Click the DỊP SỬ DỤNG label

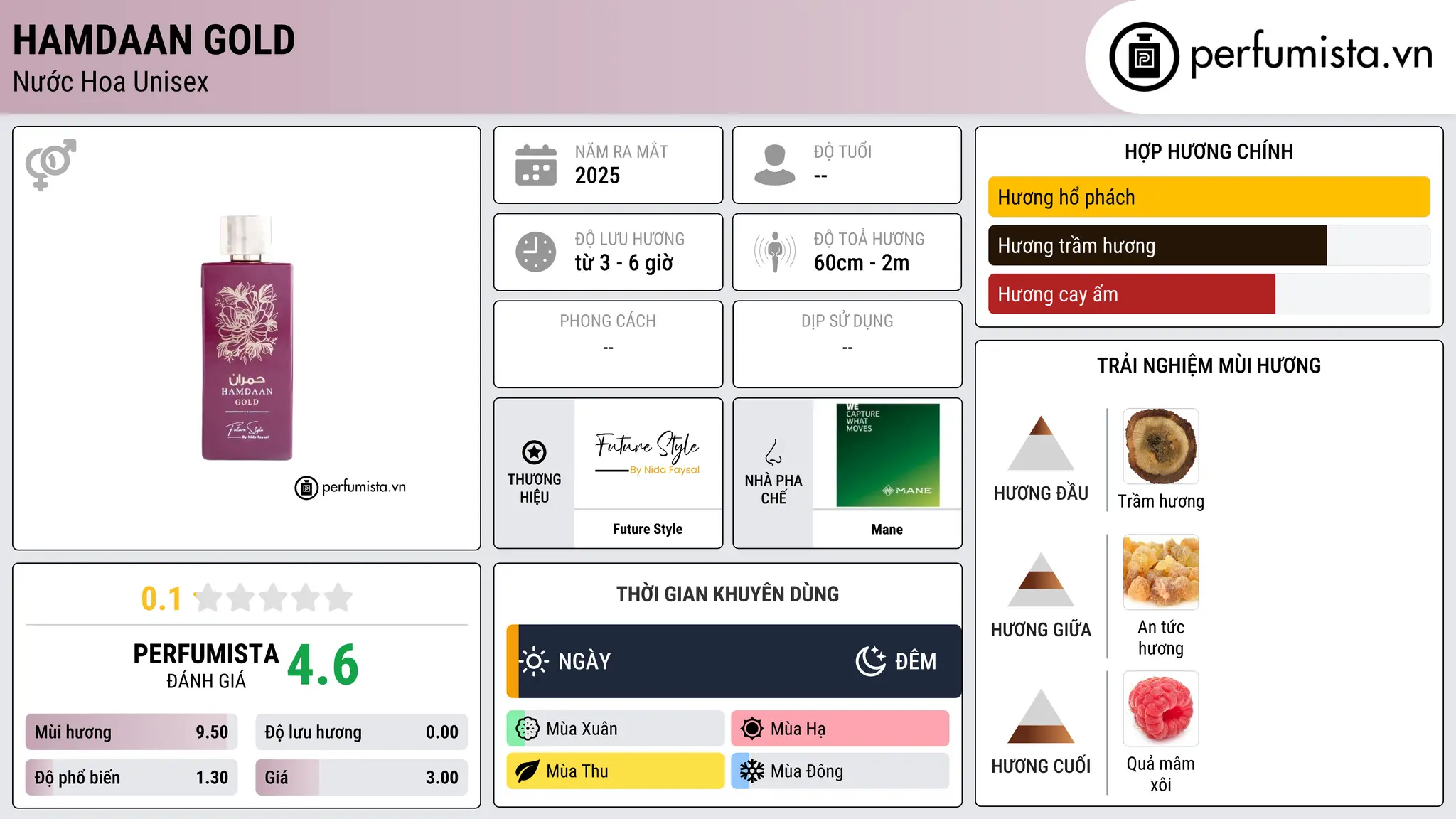tap(847, 321)
